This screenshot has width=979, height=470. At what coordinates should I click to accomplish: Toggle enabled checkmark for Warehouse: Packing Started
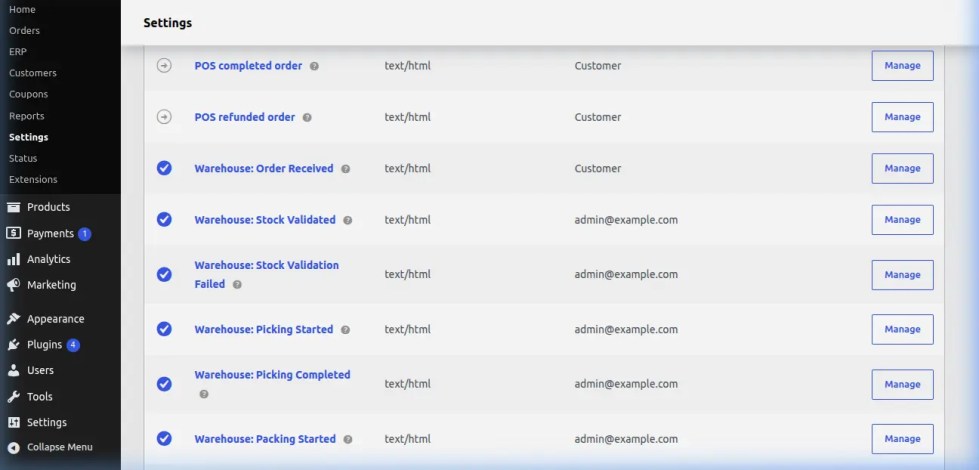point(164,439)
